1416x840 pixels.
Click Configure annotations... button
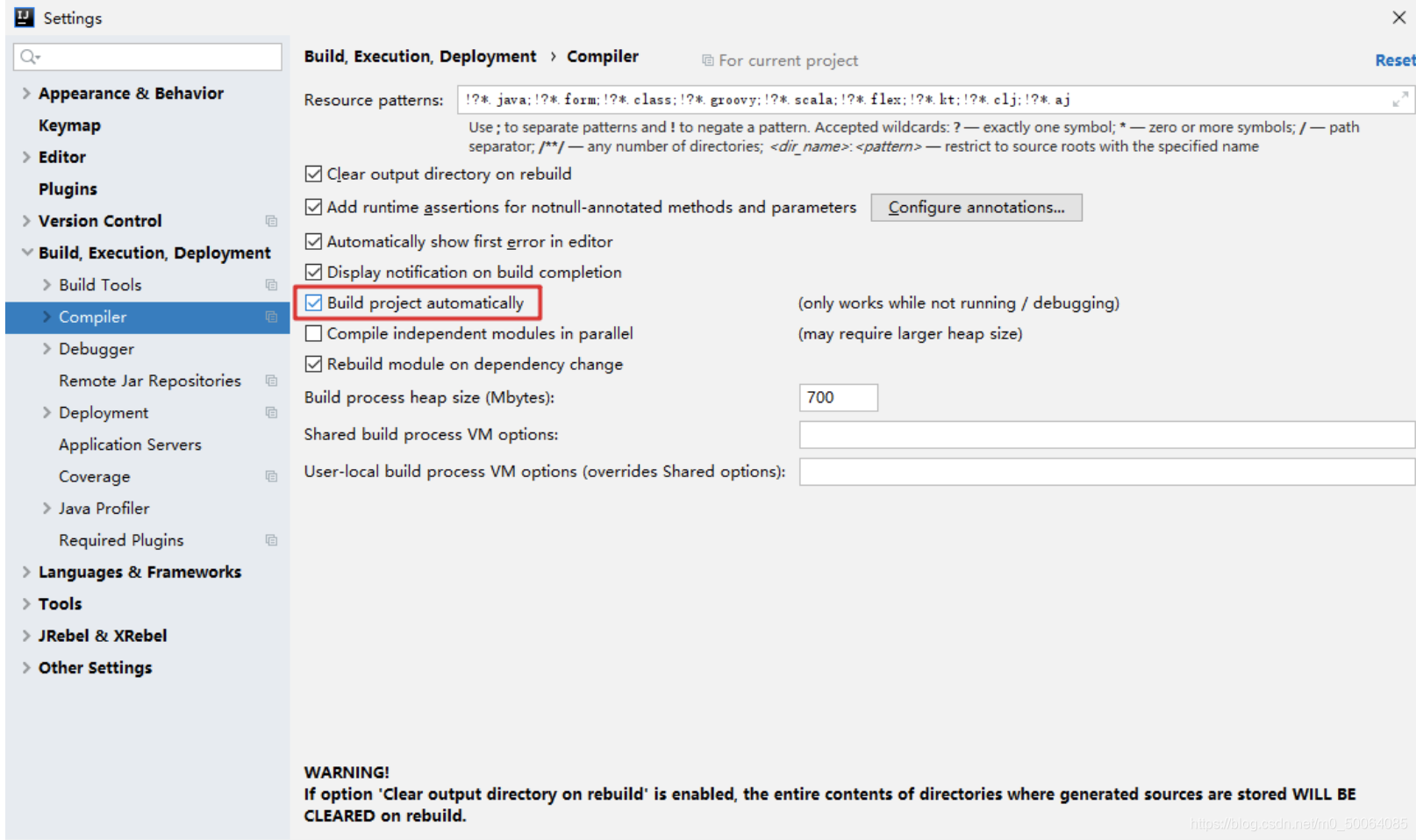pos(976,207)
